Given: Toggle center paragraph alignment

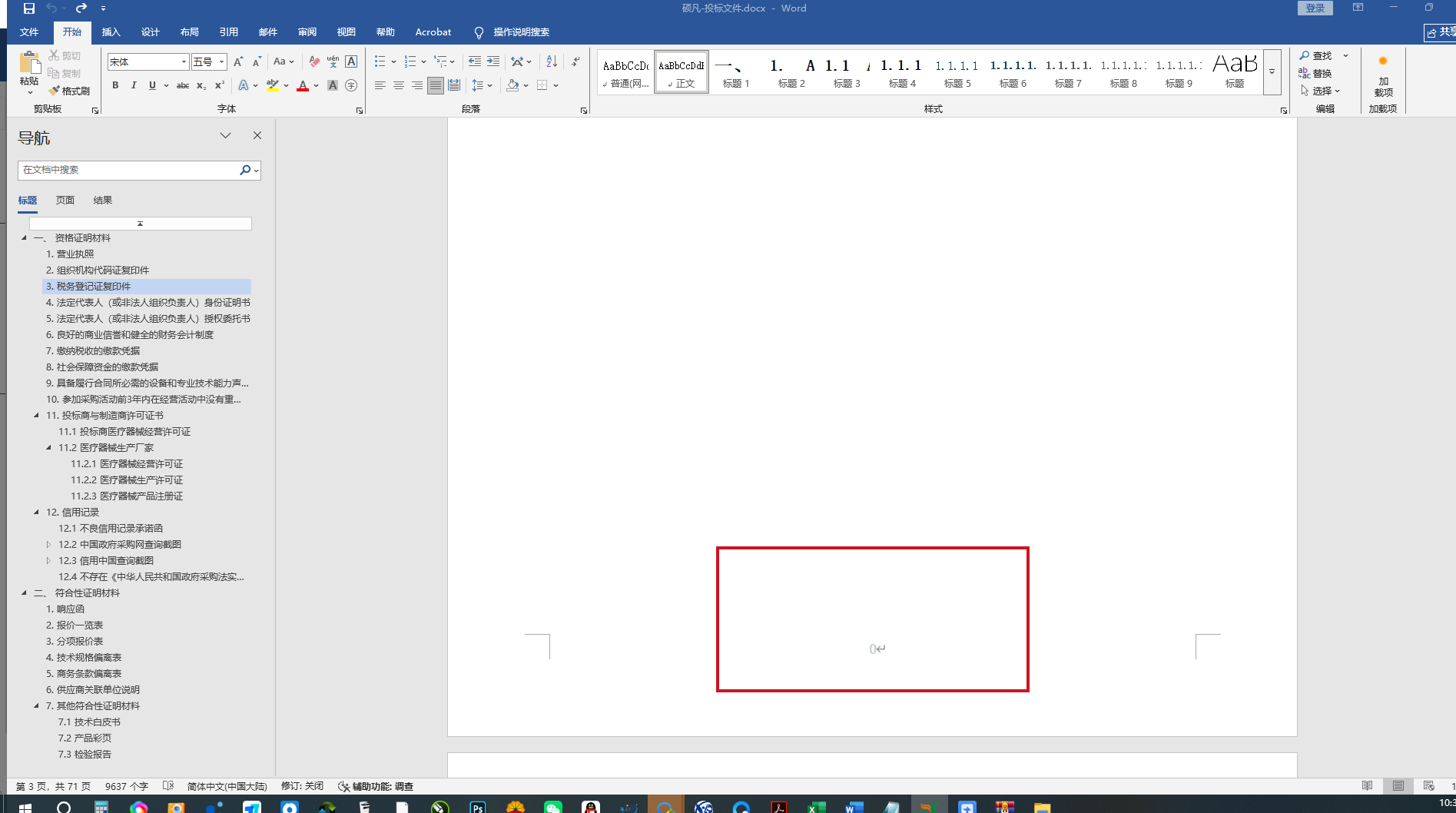Looking at the screenshot, I should pos(399,85).
